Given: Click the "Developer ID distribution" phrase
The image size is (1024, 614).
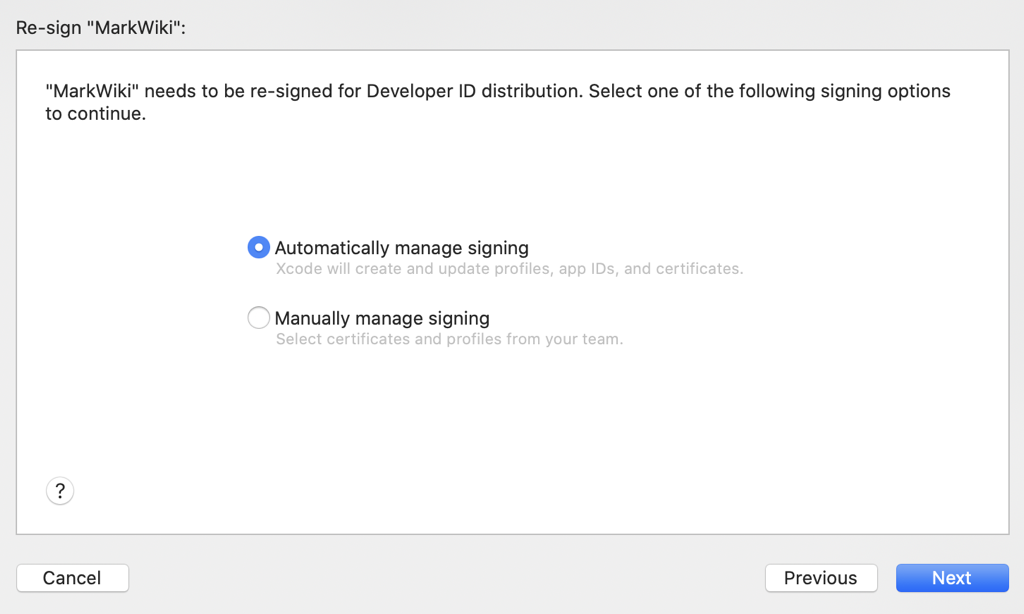Looking at the screenshot, I should coord(472,91).
